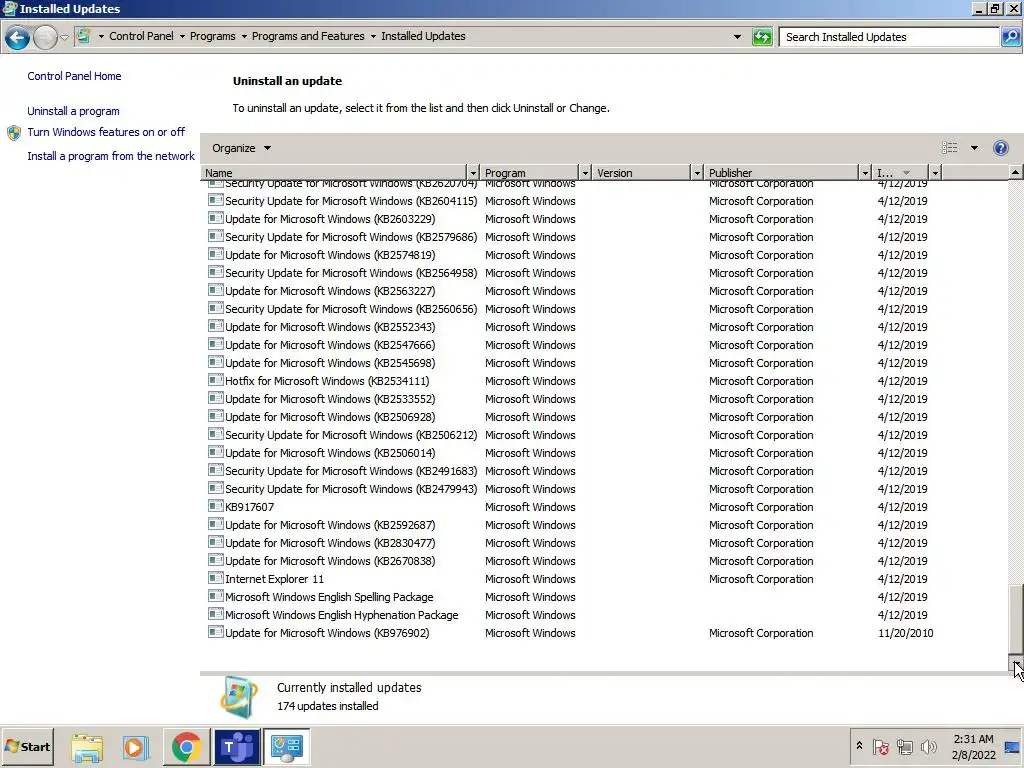Select Update for Microsoft Windows (KB2830477)
The image size is (1024, 768).
573,543
